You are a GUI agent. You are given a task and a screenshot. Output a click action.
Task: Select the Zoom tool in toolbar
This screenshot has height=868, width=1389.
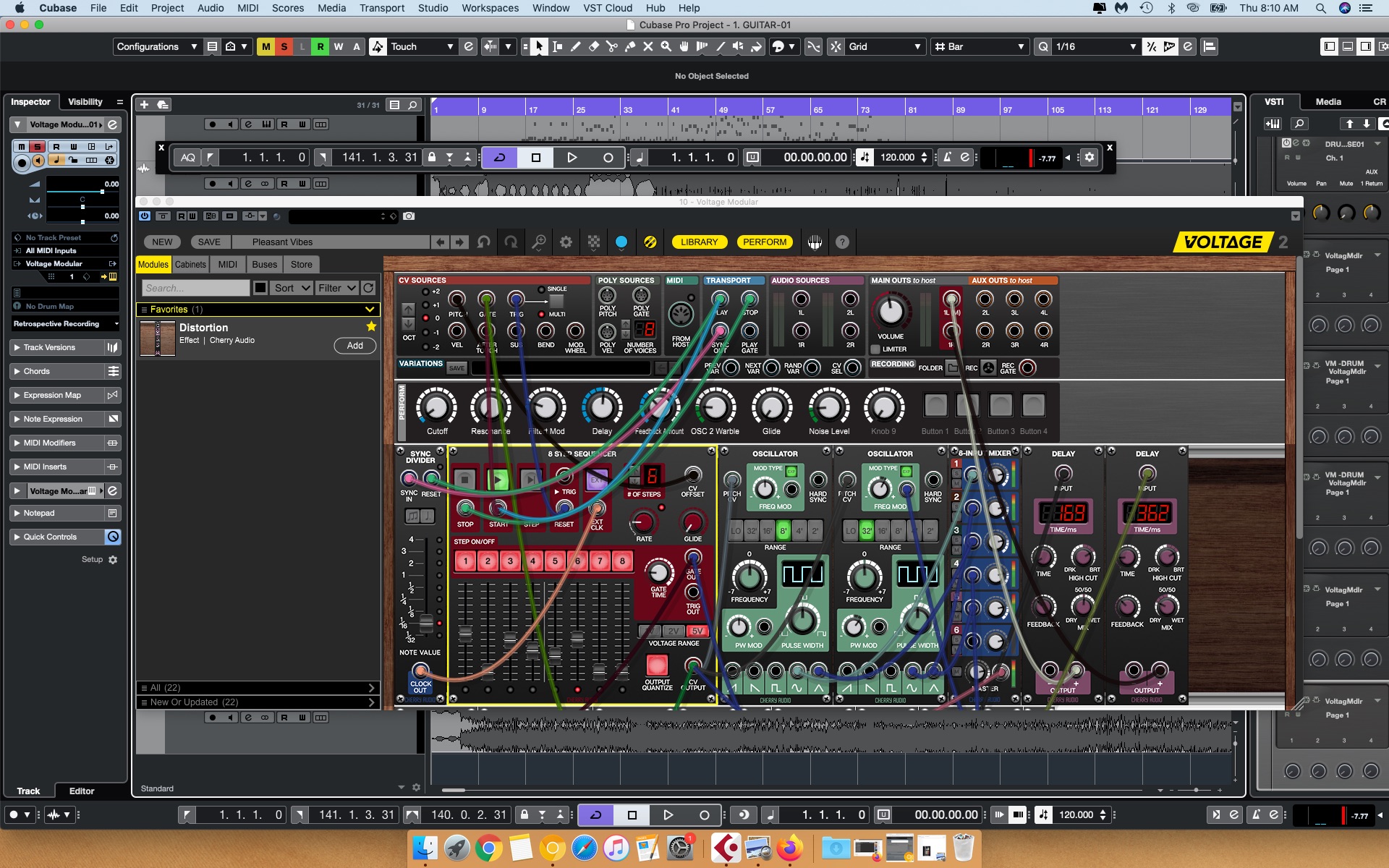point(666,46)
